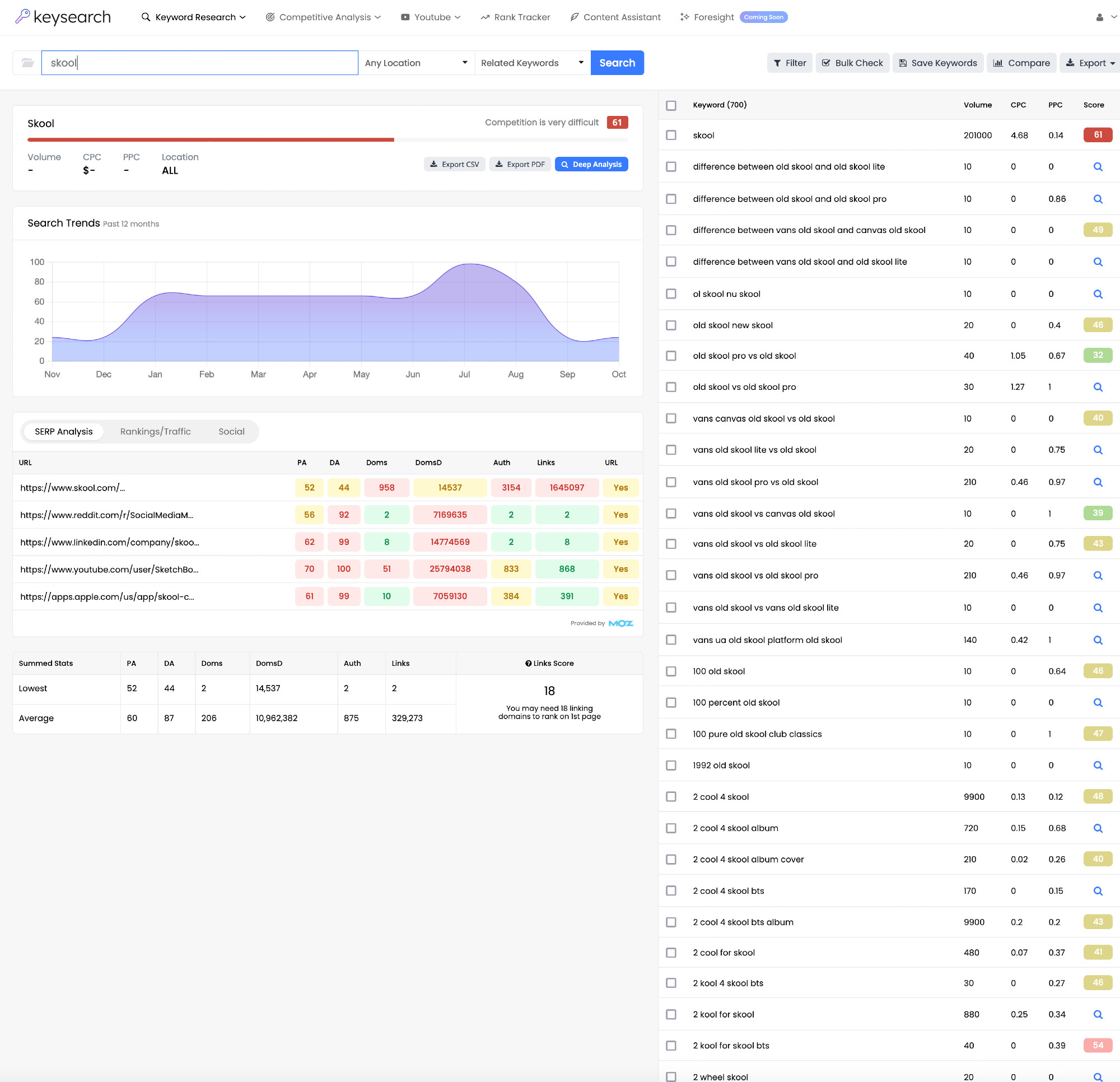
Task: Open the folder icon beside search box
Action: tap(27, 63)
